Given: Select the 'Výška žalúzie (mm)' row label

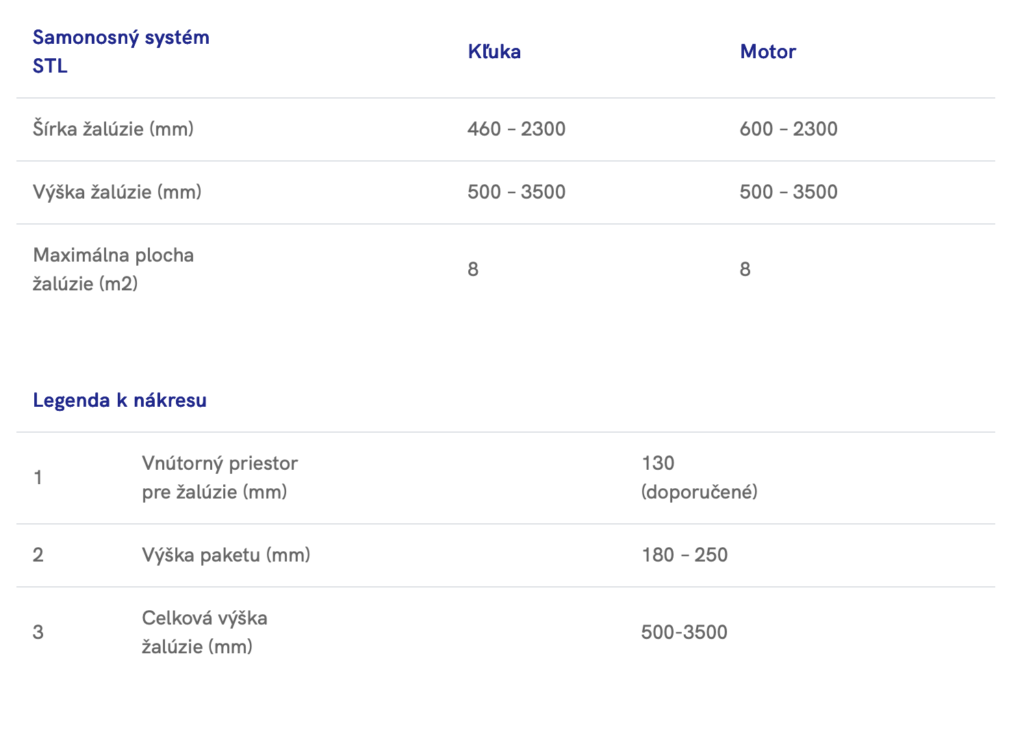Looking at the screenshot, I should [x=117, y=192].
